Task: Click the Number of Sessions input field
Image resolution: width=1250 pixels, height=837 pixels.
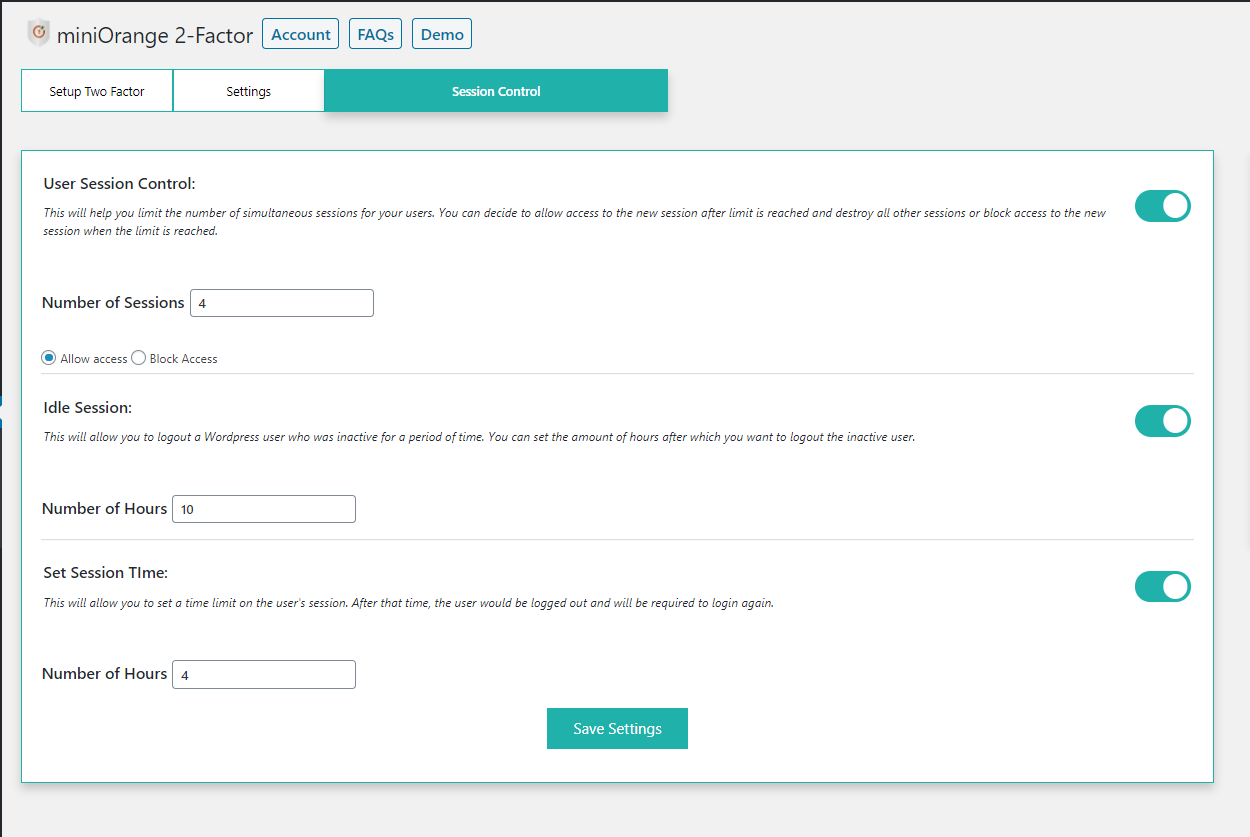Action: [x=282, y=303]
